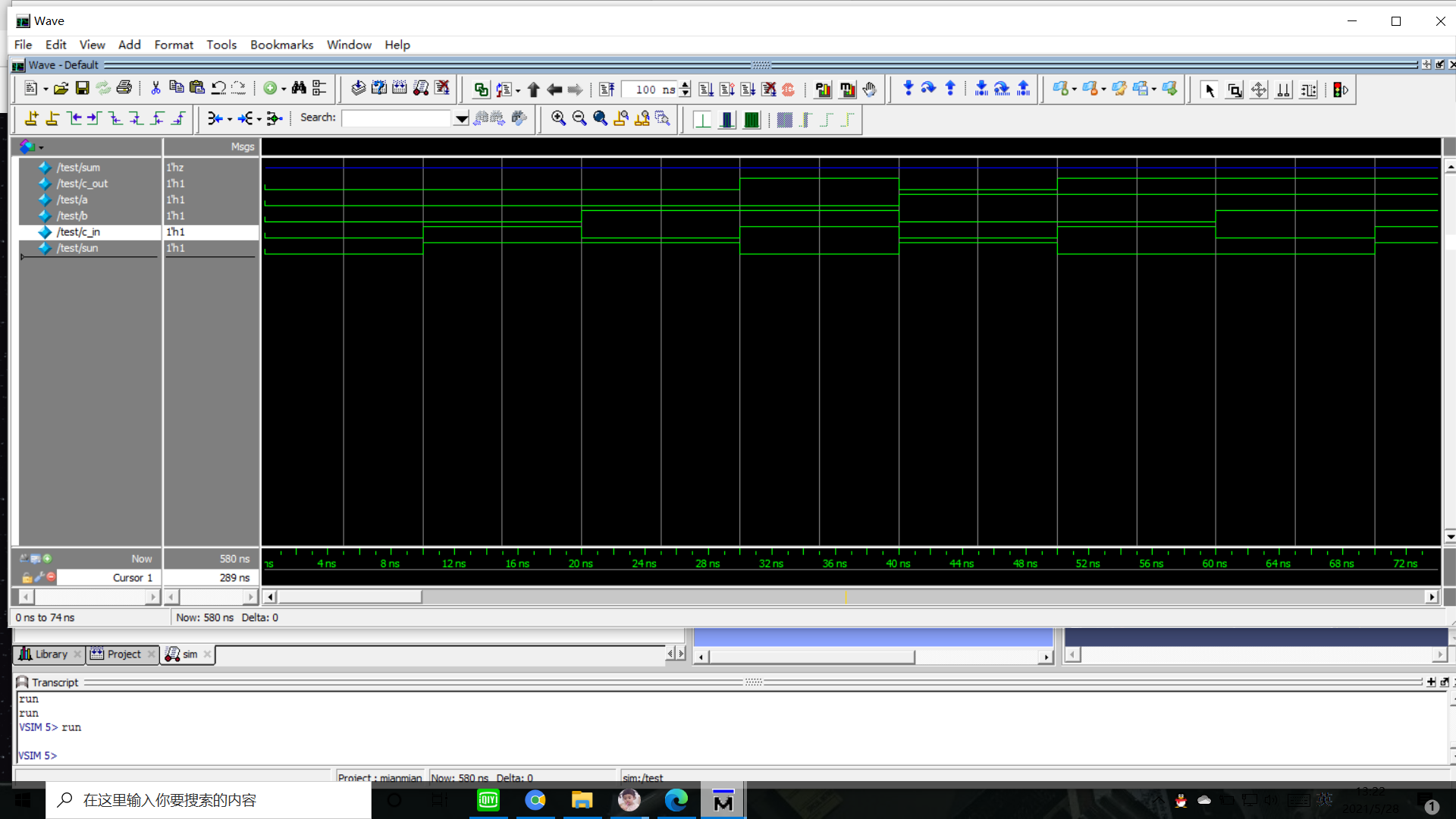Increase run length with up stepper

coord(685,85)
